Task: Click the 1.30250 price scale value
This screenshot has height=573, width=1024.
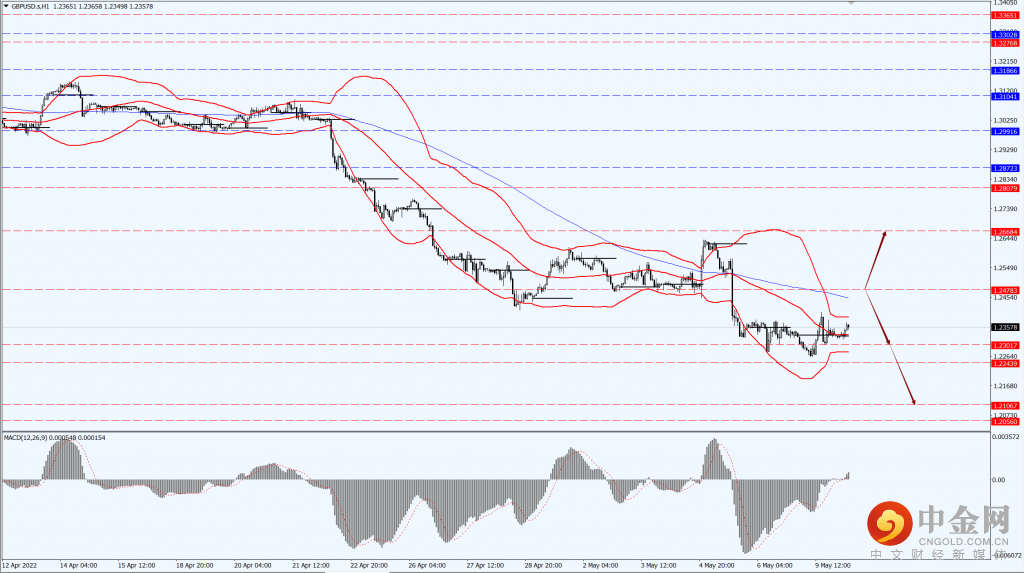Action: click(1005, 120)
